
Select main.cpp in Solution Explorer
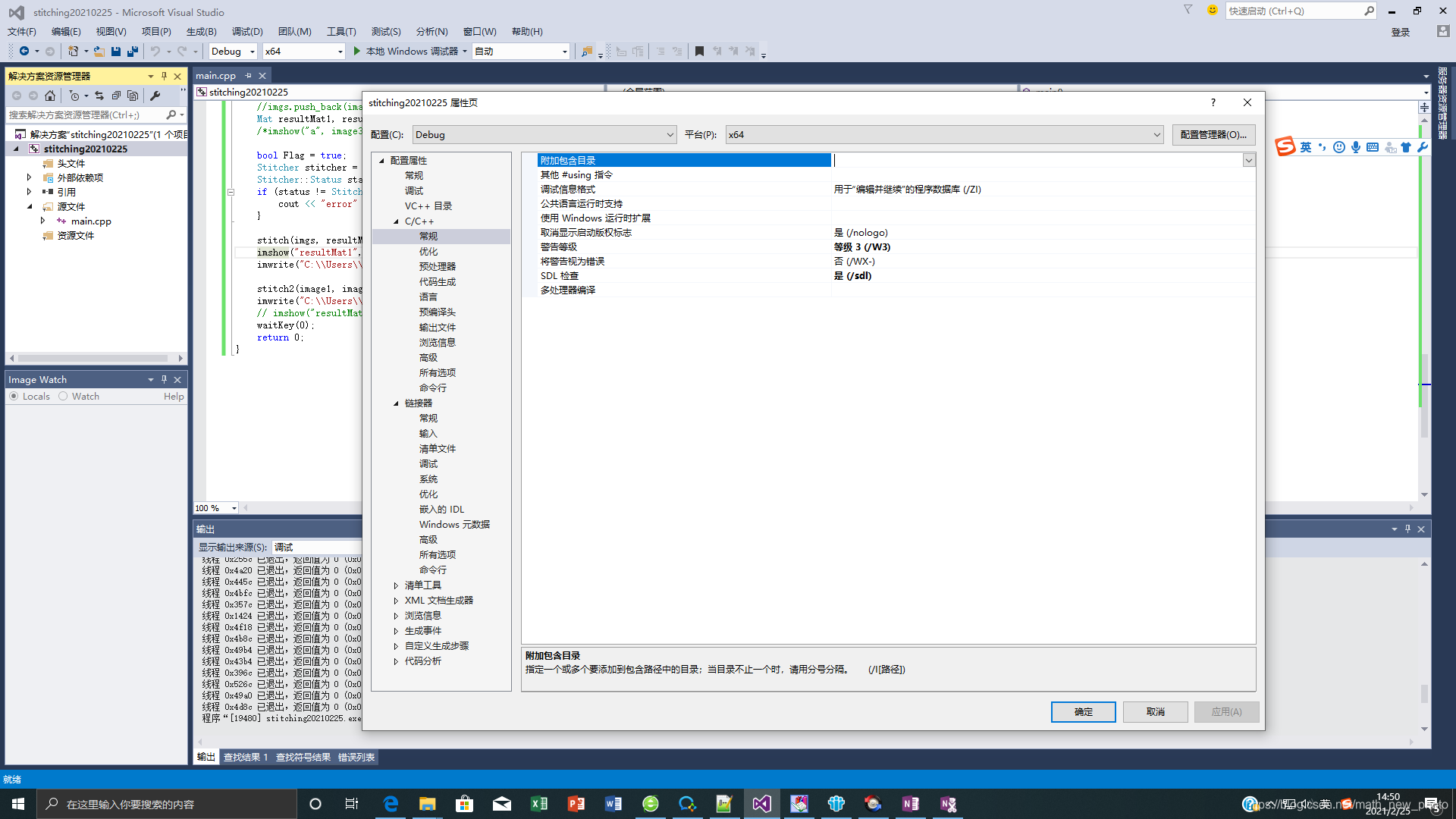coord(91,221)
